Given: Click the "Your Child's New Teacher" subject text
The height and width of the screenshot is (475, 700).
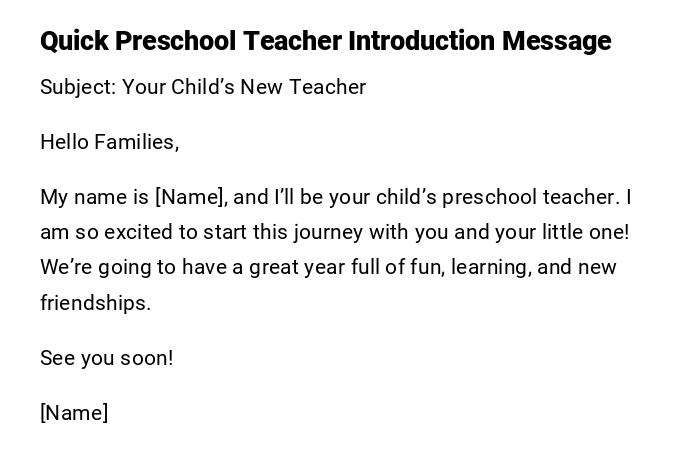Looking at the screenshot, I should (x=244, y=87).
